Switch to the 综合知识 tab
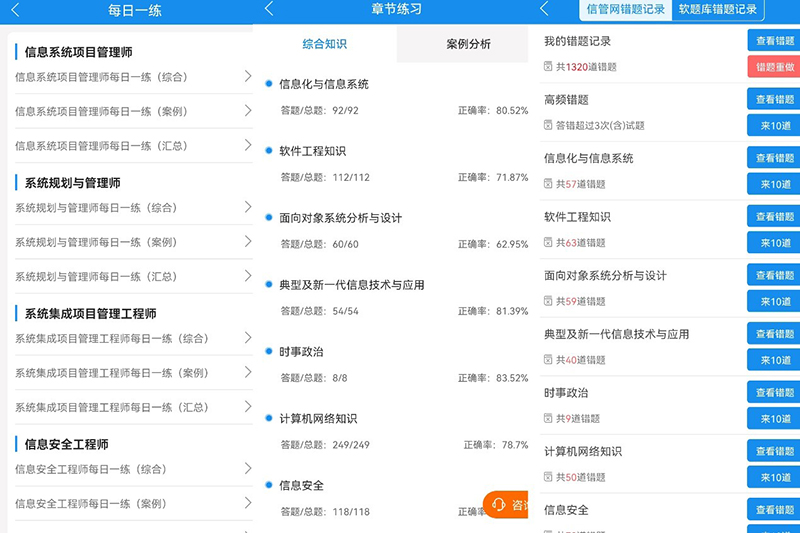This screenshot has height=533, width=800. (325, 44)
